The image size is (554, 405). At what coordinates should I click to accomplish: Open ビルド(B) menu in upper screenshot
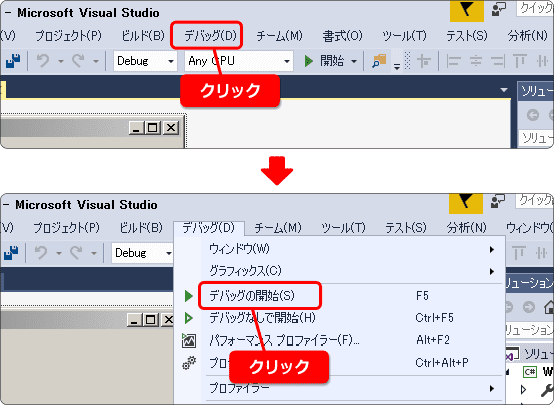click(143, 35)
